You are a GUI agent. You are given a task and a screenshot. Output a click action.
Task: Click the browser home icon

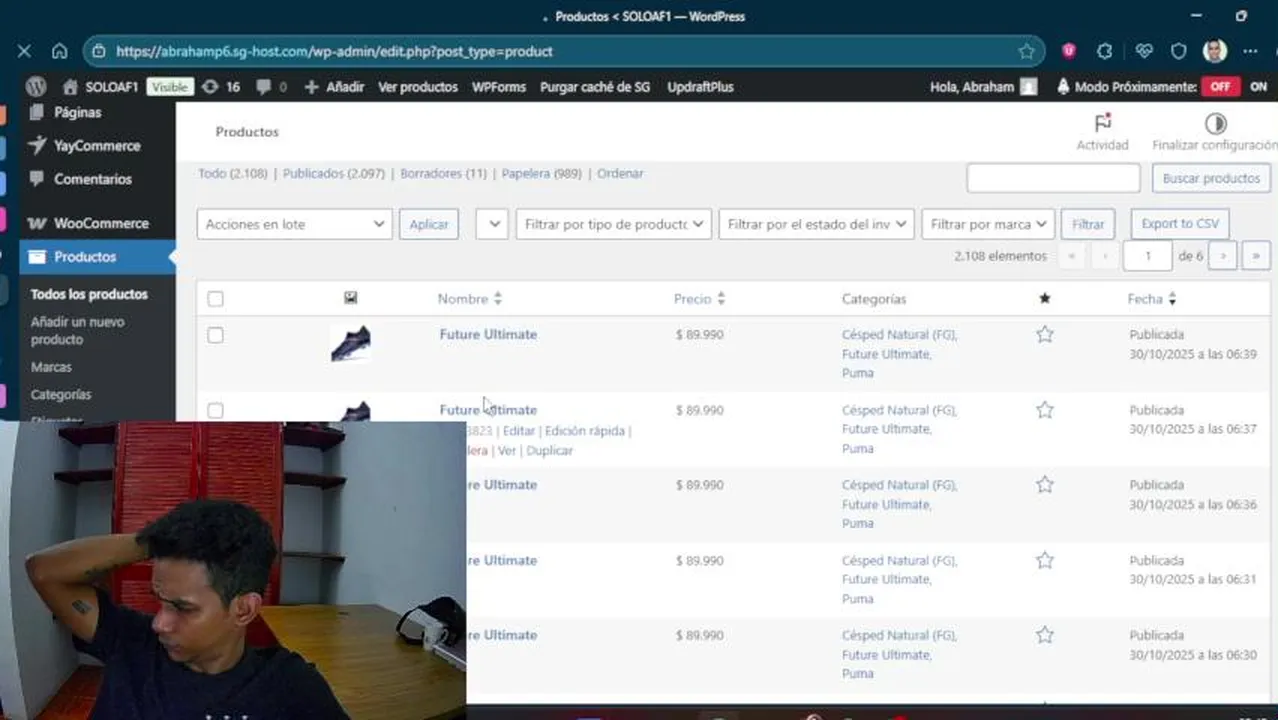60,51
